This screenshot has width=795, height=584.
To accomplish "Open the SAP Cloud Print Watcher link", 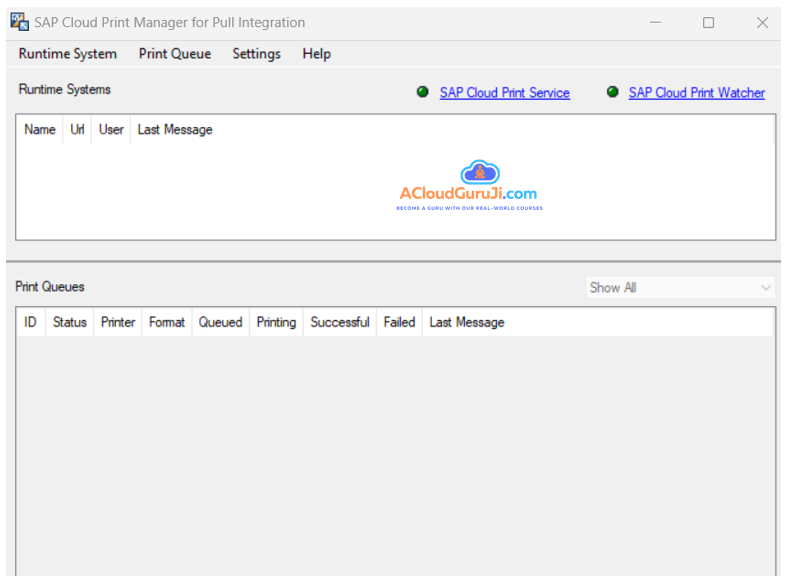I will [x=696, y=93].
